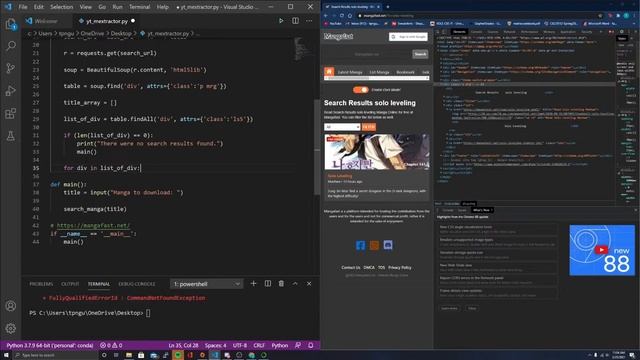Open the Search view in activity bar

[x=11, y=45]
